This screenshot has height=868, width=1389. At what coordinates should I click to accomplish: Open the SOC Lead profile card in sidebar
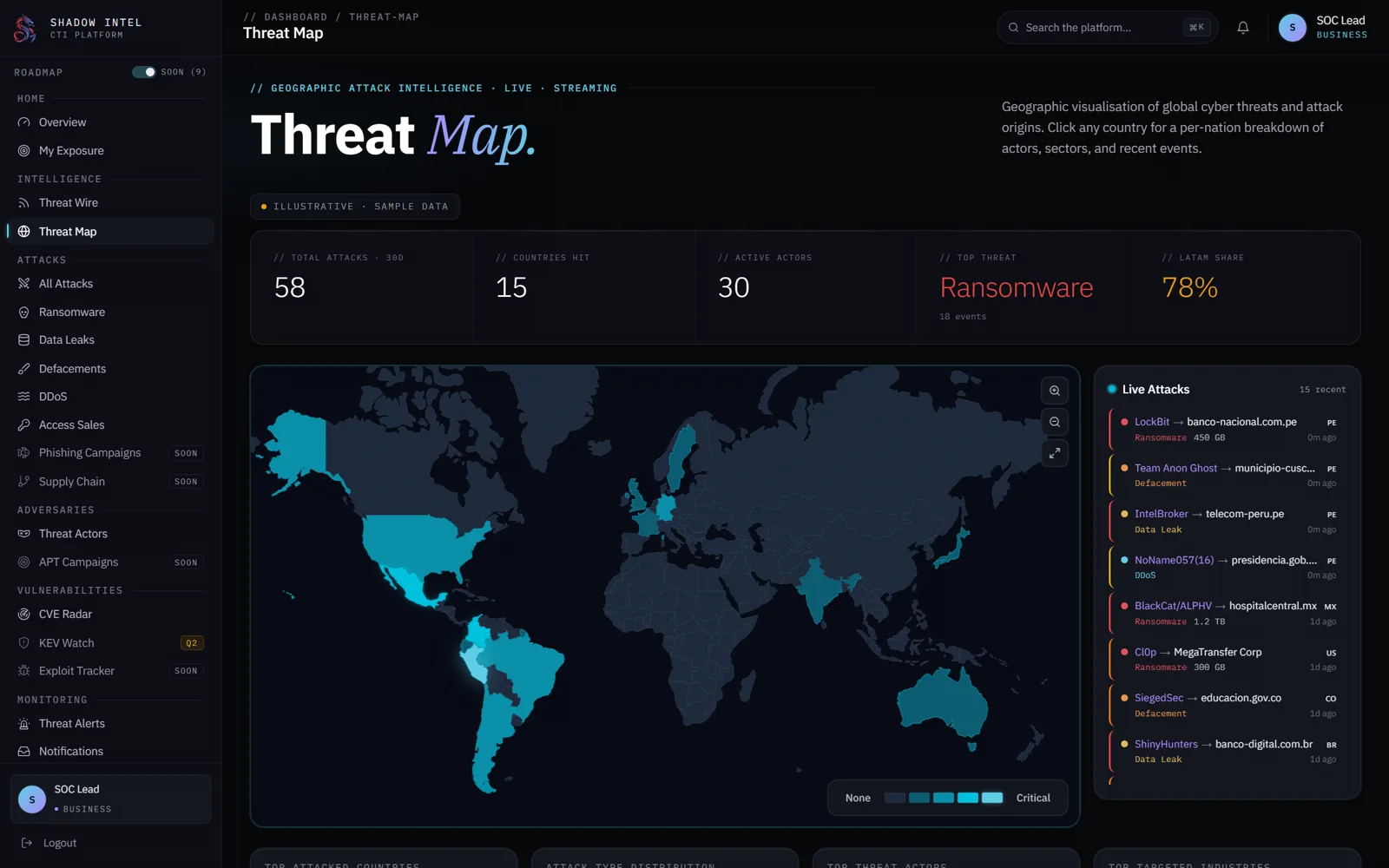point(110,799)
